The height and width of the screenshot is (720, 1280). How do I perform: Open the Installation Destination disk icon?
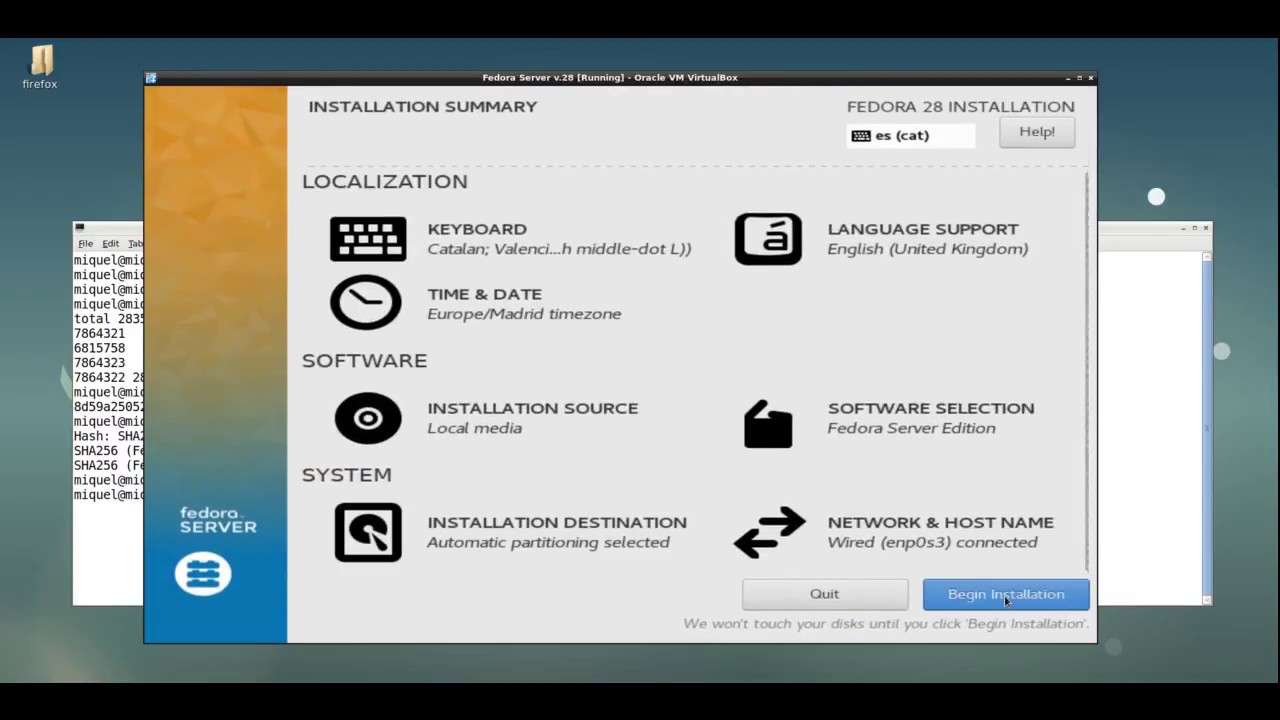tap(368, 532)
